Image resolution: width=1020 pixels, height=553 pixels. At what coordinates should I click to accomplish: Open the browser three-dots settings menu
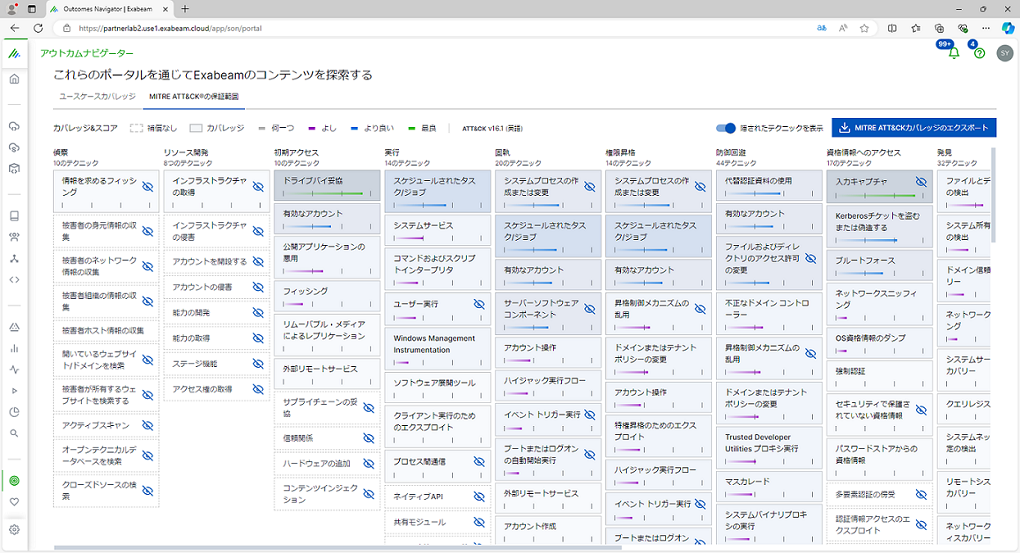[x=986, y=28]
